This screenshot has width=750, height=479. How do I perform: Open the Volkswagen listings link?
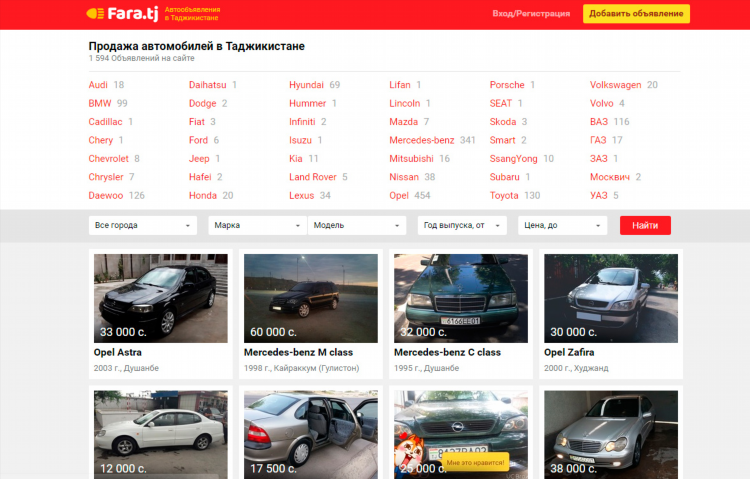point(616,85)
